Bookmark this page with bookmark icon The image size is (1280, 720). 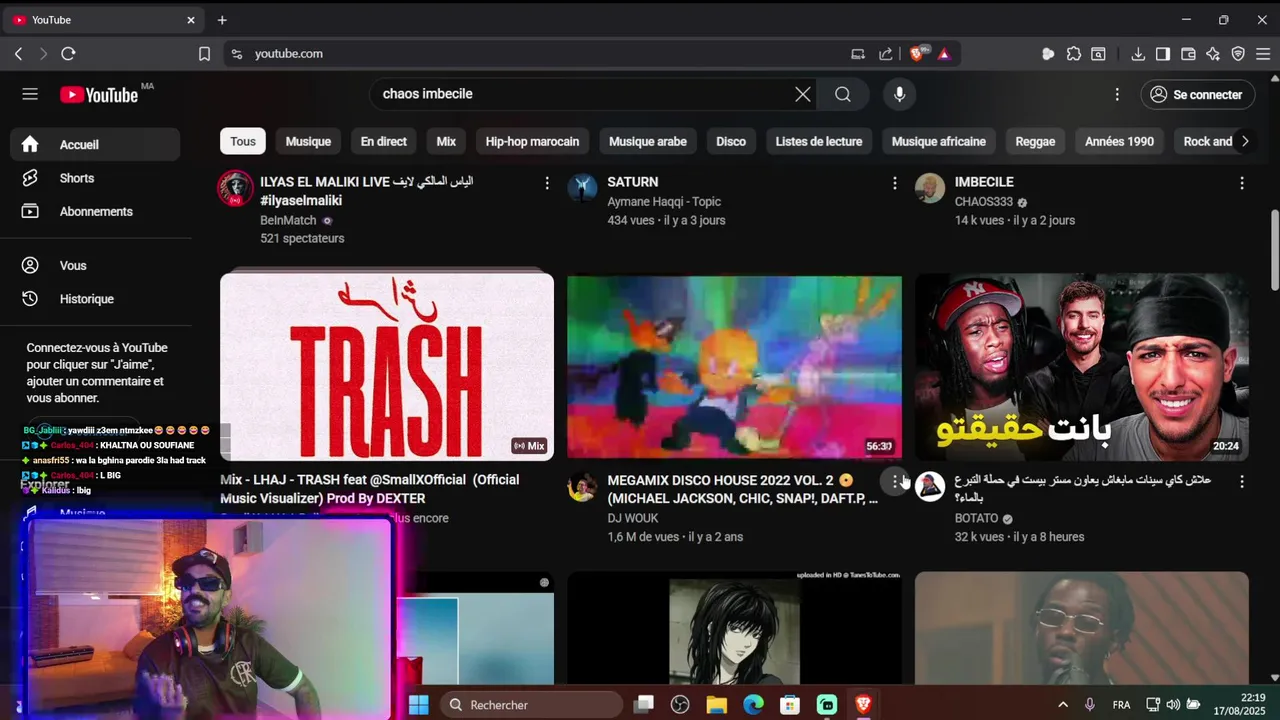coord(204,54)
